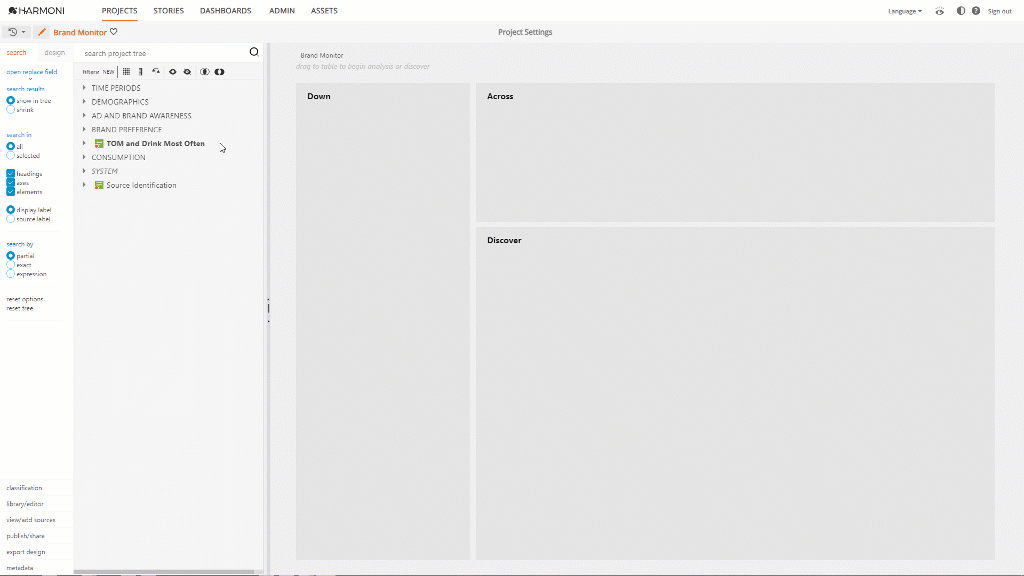Select the partial radio button
The width and height of the screenshot is (1024, 576).
click(x=10, y=256)
